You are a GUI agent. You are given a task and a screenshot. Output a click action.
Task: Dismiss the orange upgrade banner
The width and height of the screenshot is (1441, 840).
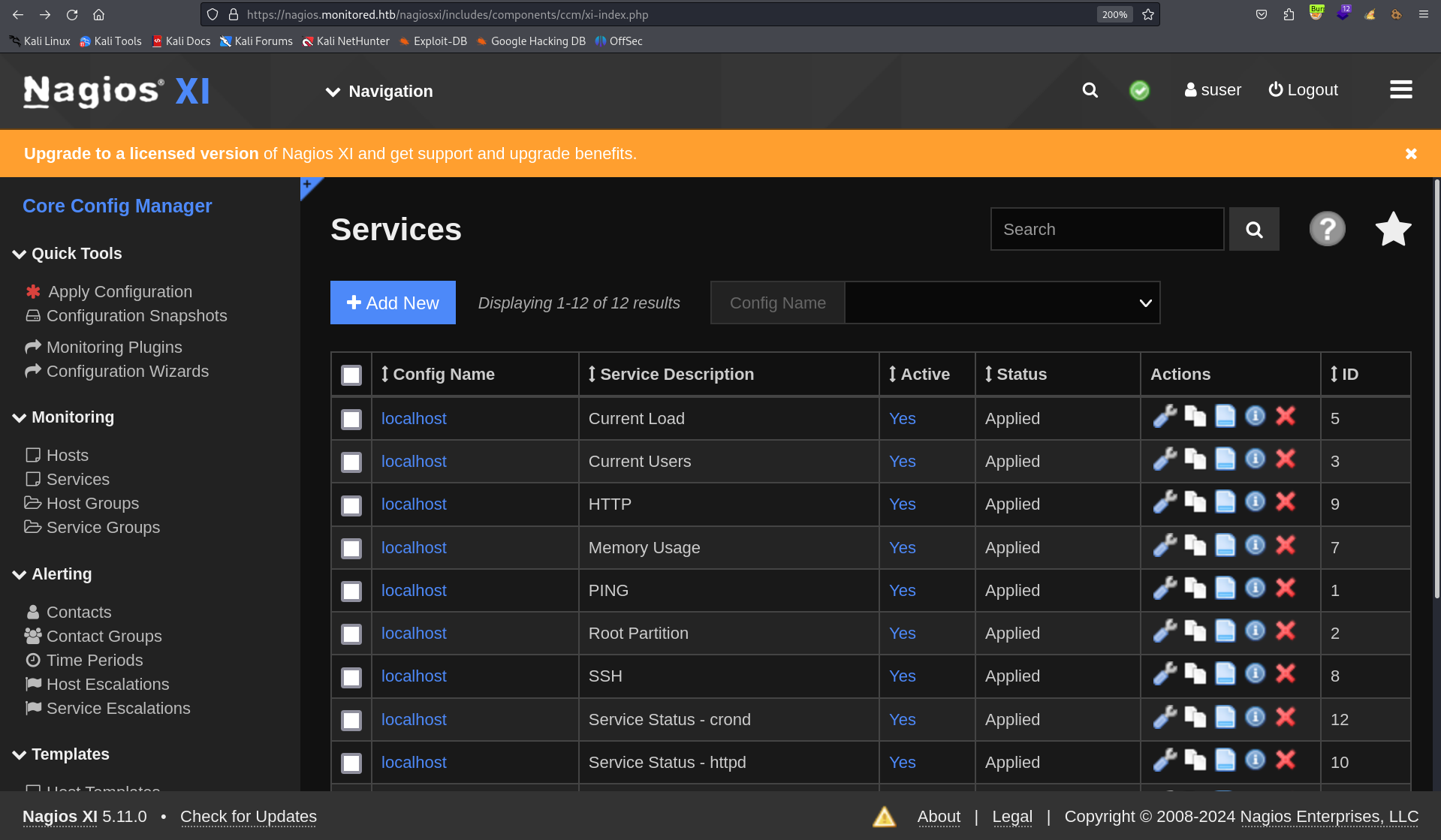[x=1411, y=154]
